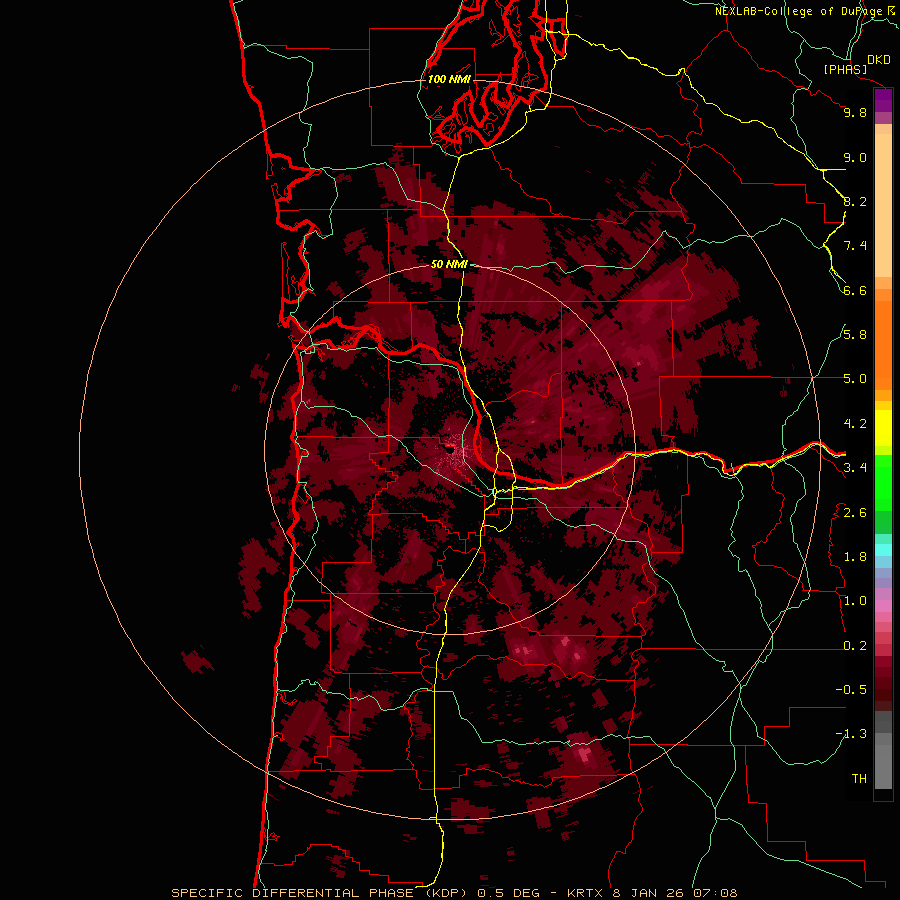The width and height of the screenshot is (900, 900).
Task: Click the 5.8 scale value
Action: 855,335
